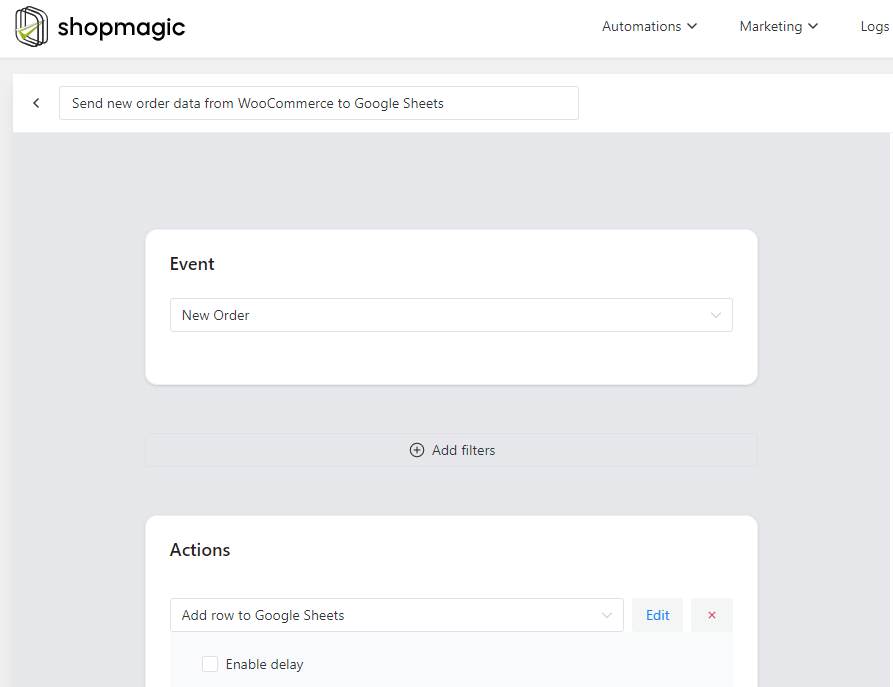Screen dimensions: 893x687
Task: Click Edit for the Google Sheets action
Action: 657,615
